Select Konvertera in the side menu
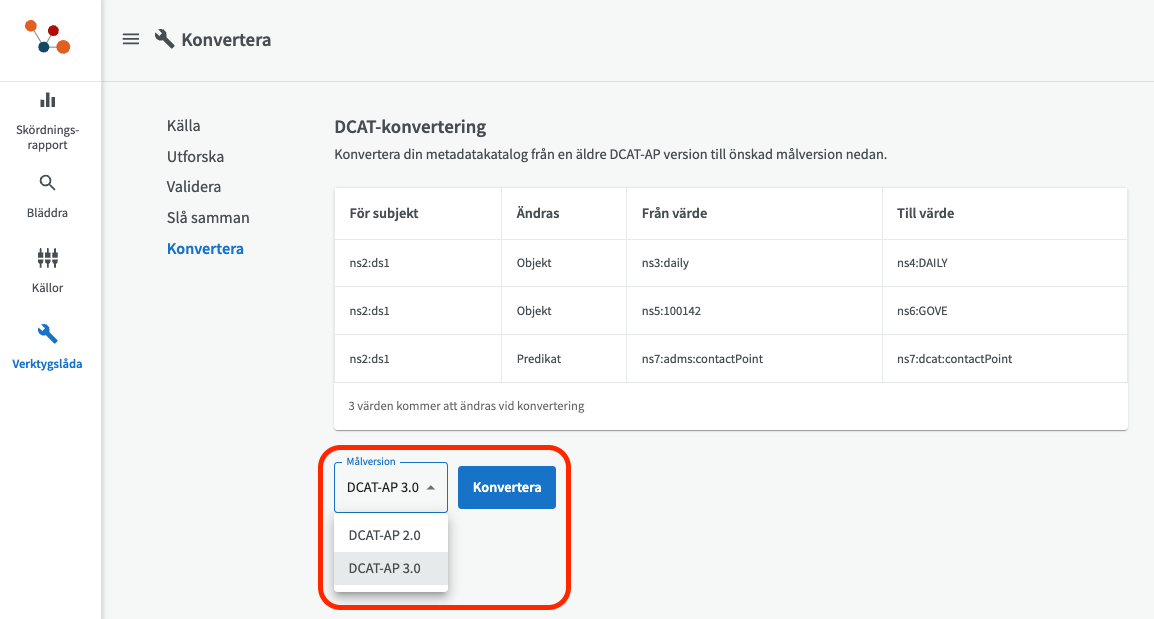 tap(205, 248)
